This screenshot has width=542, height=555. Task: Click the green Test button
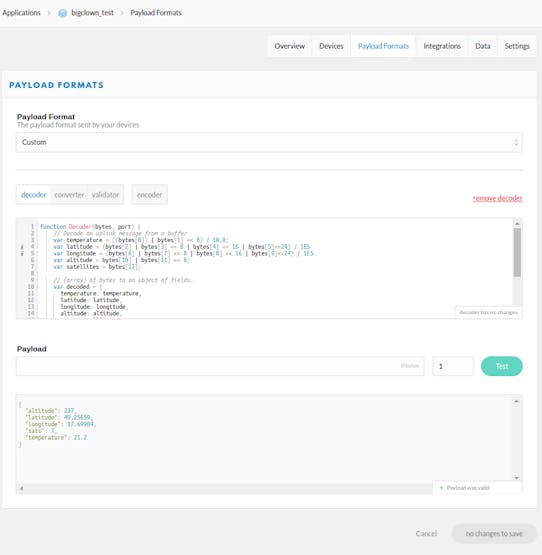[x=502, y=366]
